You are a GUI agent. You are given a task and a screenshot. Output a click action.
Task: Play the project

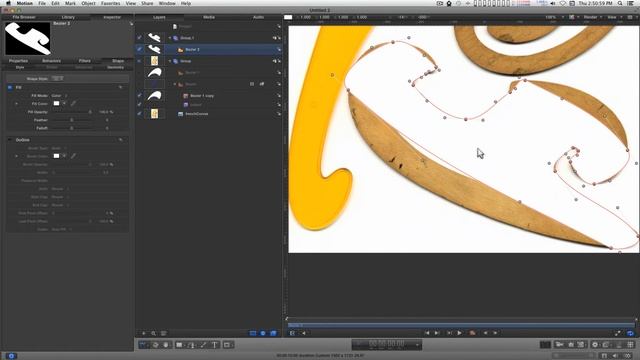(x=460, y=333)
